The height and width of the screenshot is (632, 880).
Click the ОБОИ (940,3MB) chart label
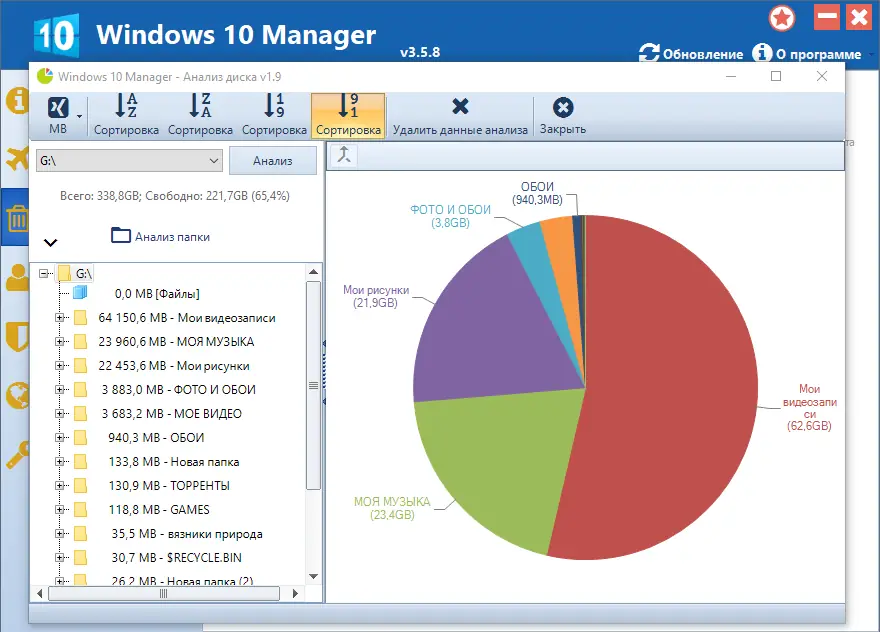[x=537, y=193]
